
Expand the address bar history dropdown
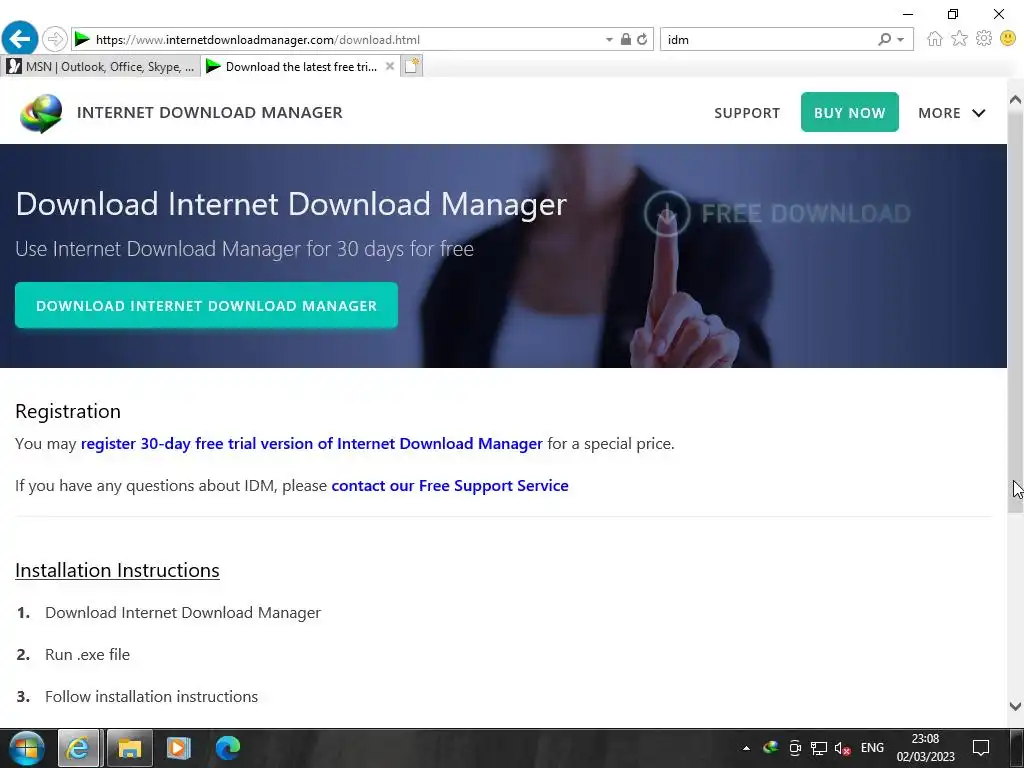[x=609, y=39]
